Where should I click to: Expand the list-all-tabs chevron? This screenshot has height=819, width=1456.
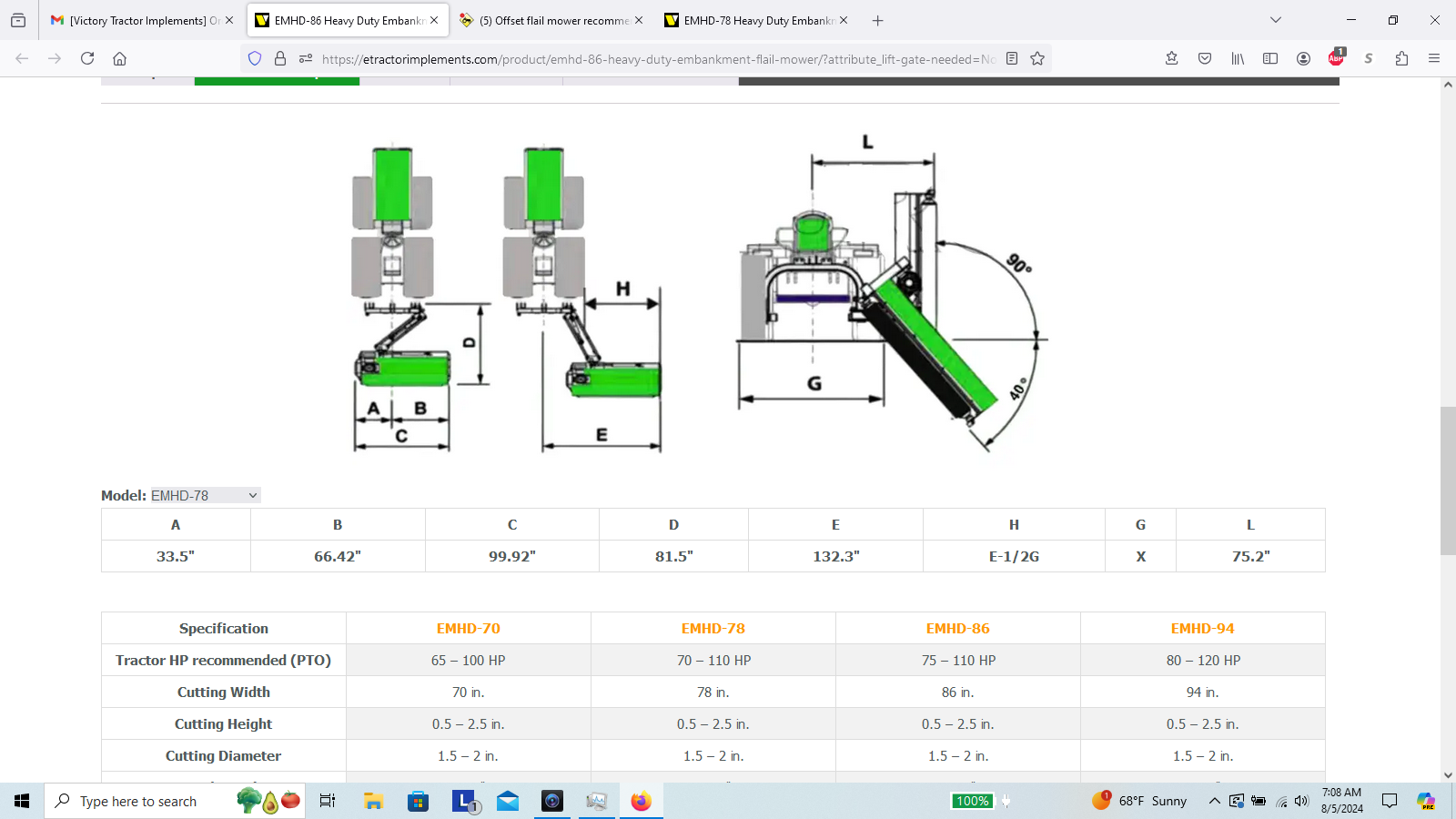[1276, 20]
